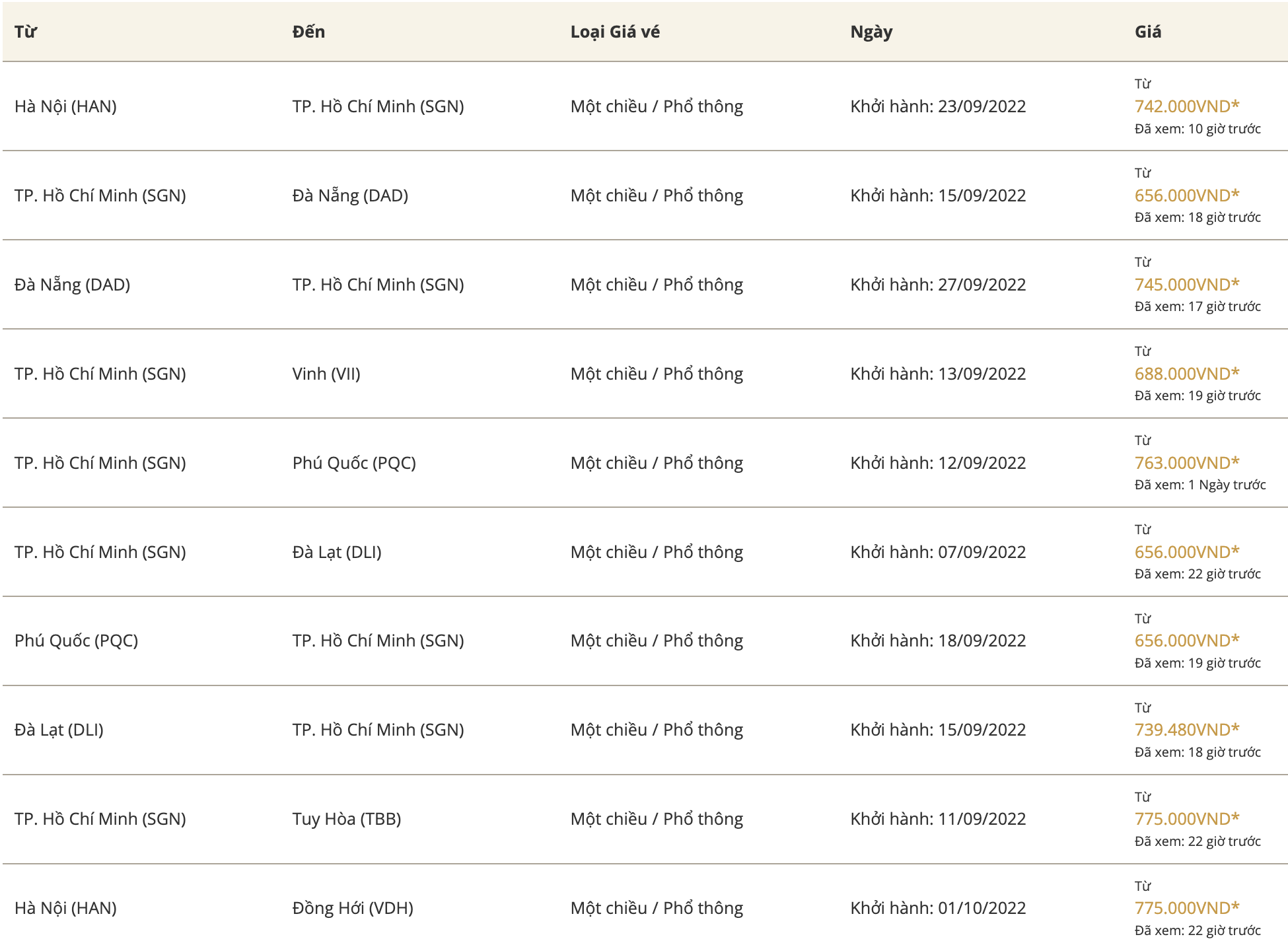Viewport: 1288px width, 943px height.
Task: Open the 688.000VND* fare price
Action: [1187, 374]
